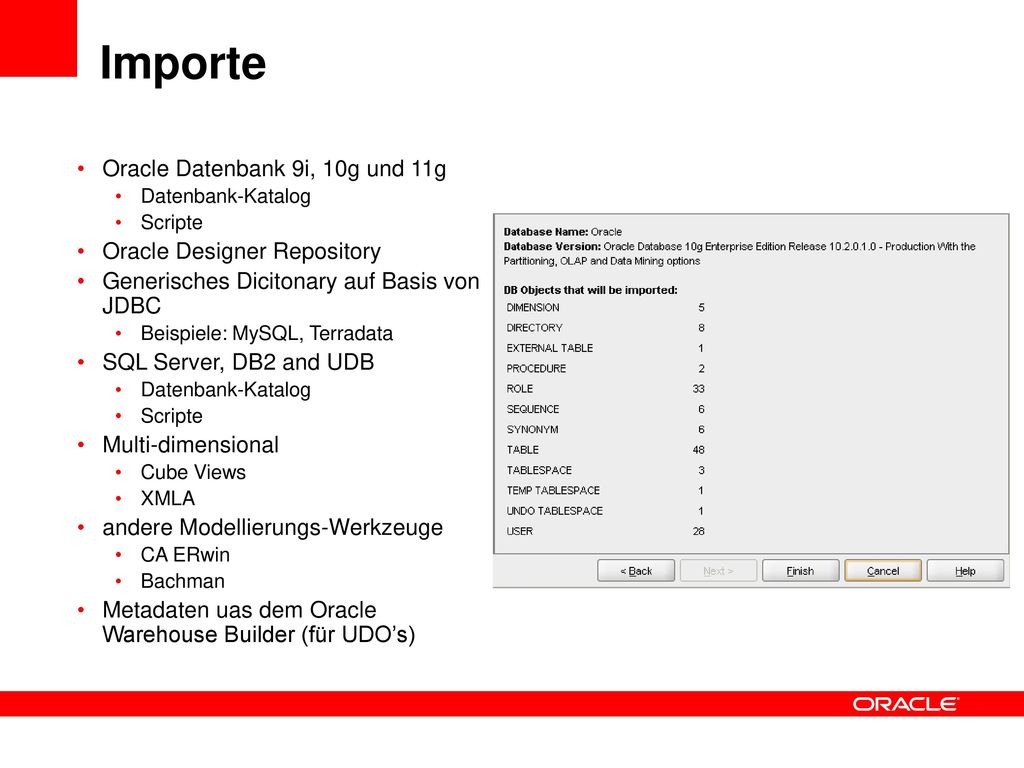Select the PROCEDURE row
Viewport: 1024px width, 768px height.
(x=605, y=368)
